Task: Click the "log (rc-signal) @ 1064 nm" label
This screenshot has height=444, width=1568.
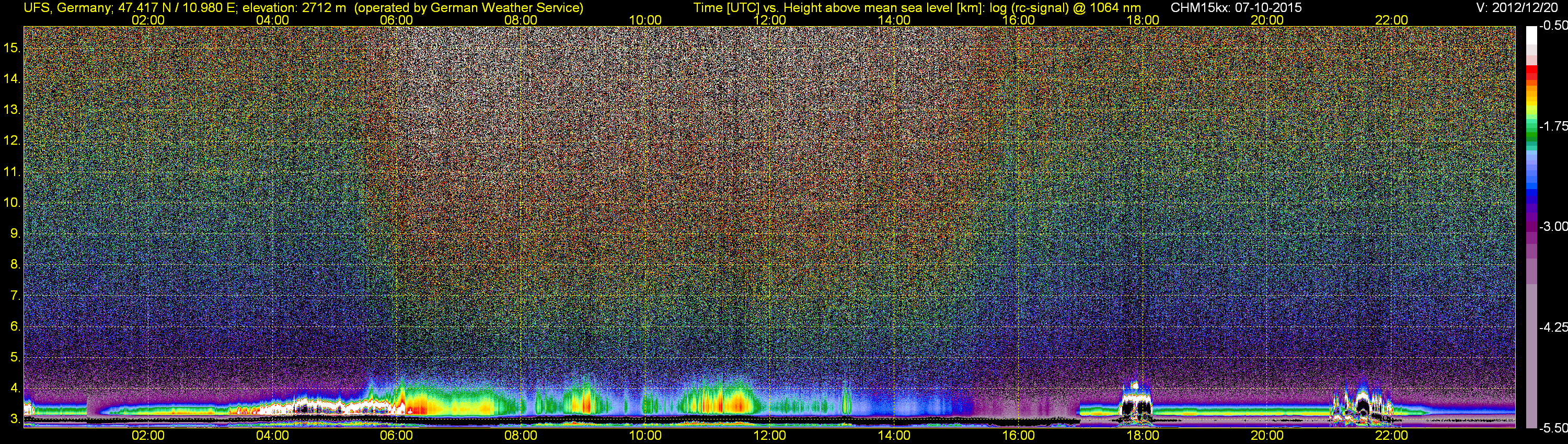Action: coord(1065,7)
